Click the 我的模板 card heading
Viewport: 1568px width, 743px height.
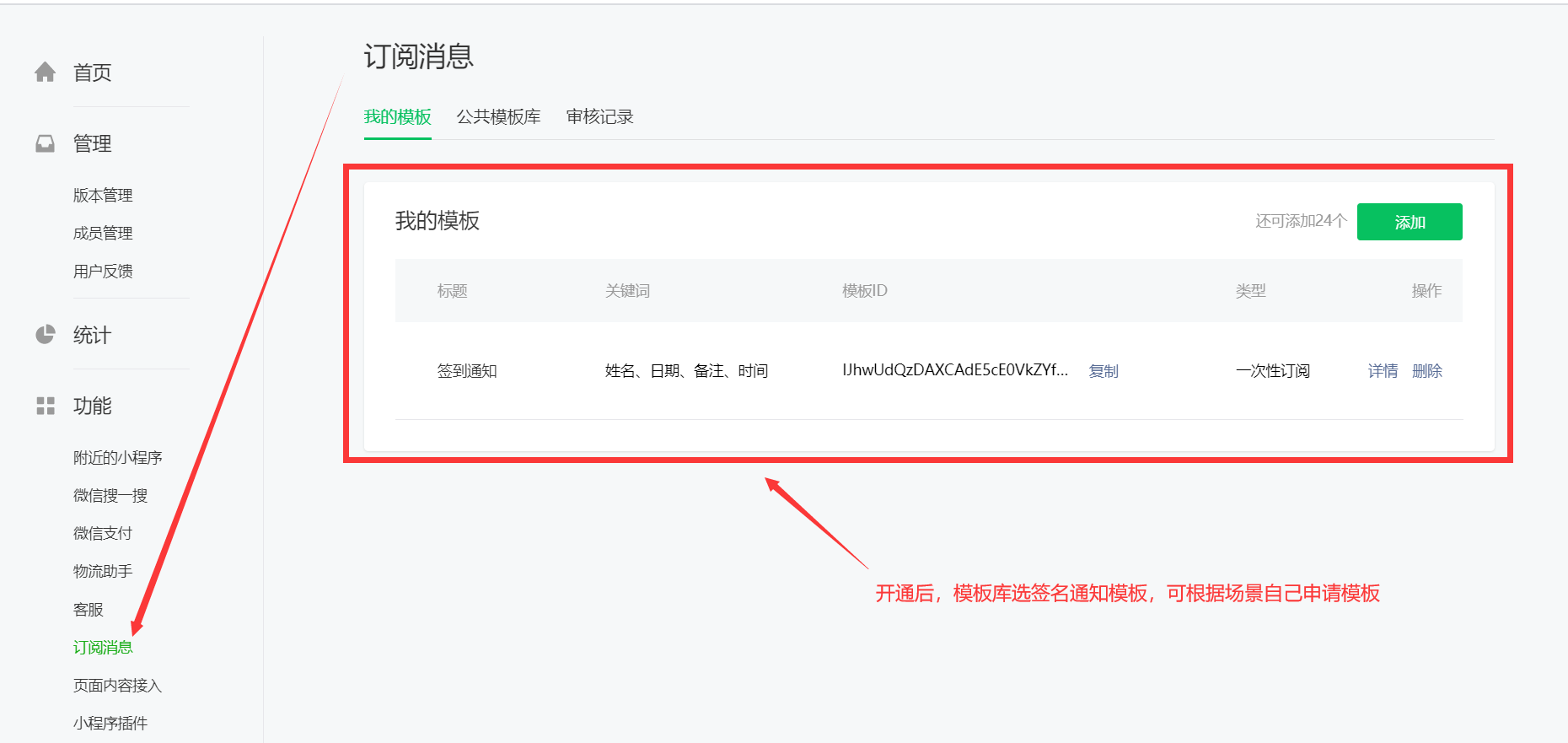pyautogui.click(x=438, y=221)
